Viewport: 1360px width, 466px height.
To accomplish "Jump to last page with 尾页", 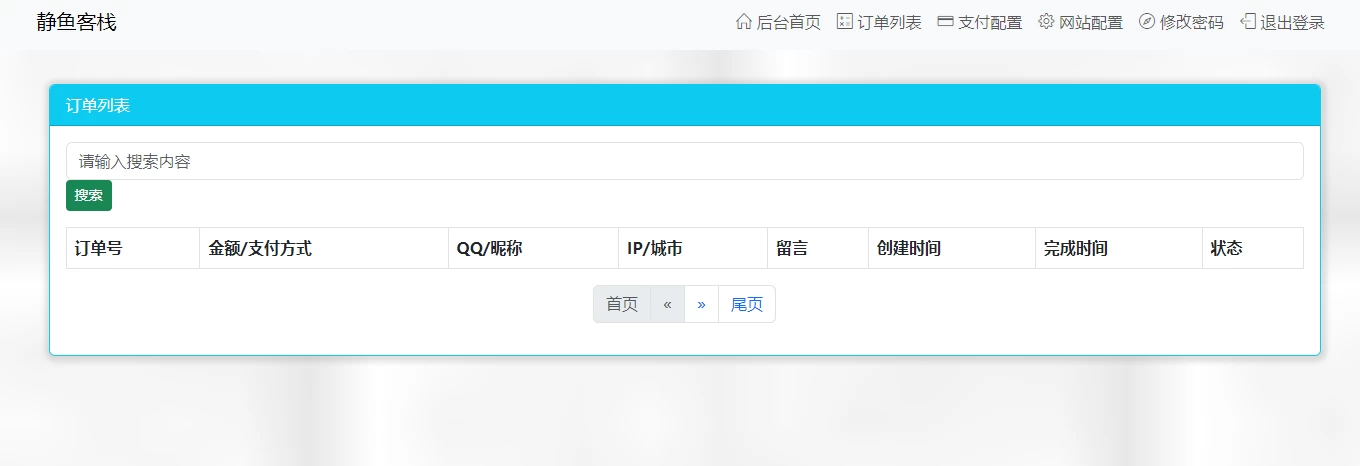I will (746, 304).
